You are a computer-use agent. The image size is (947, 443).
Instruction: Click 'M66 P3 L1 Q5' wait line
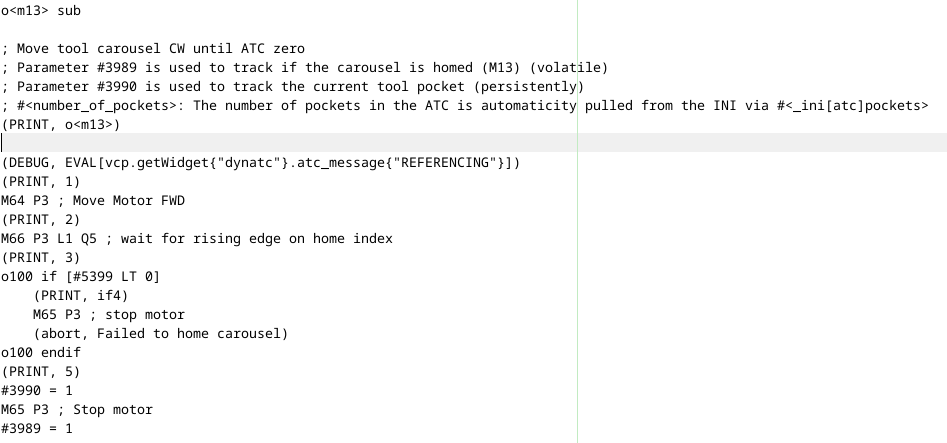click(197, 238)
